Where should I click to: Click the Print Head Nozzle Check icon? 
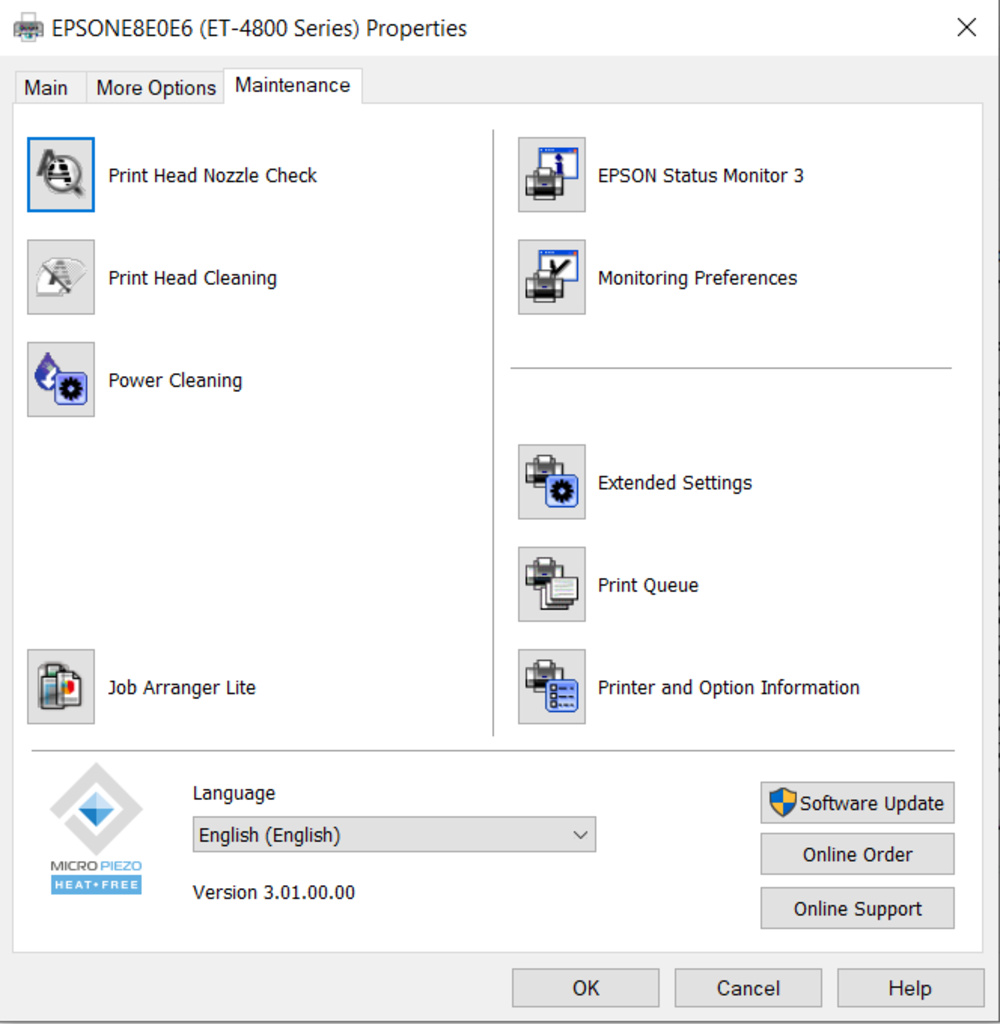tap(61, 175)
